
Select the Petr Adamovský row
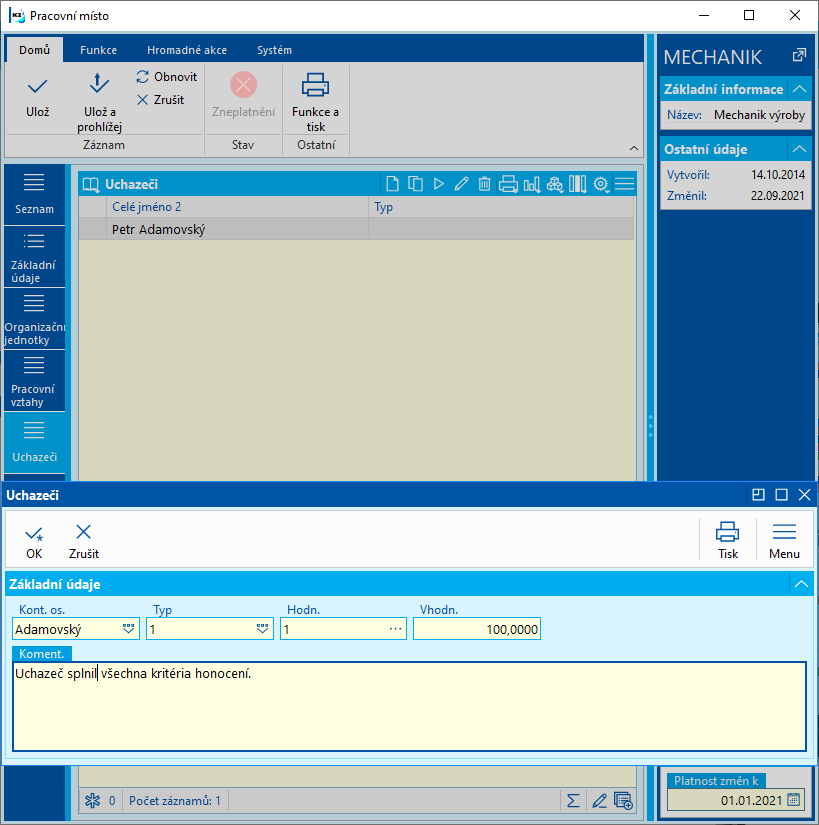tap(356, 229)
